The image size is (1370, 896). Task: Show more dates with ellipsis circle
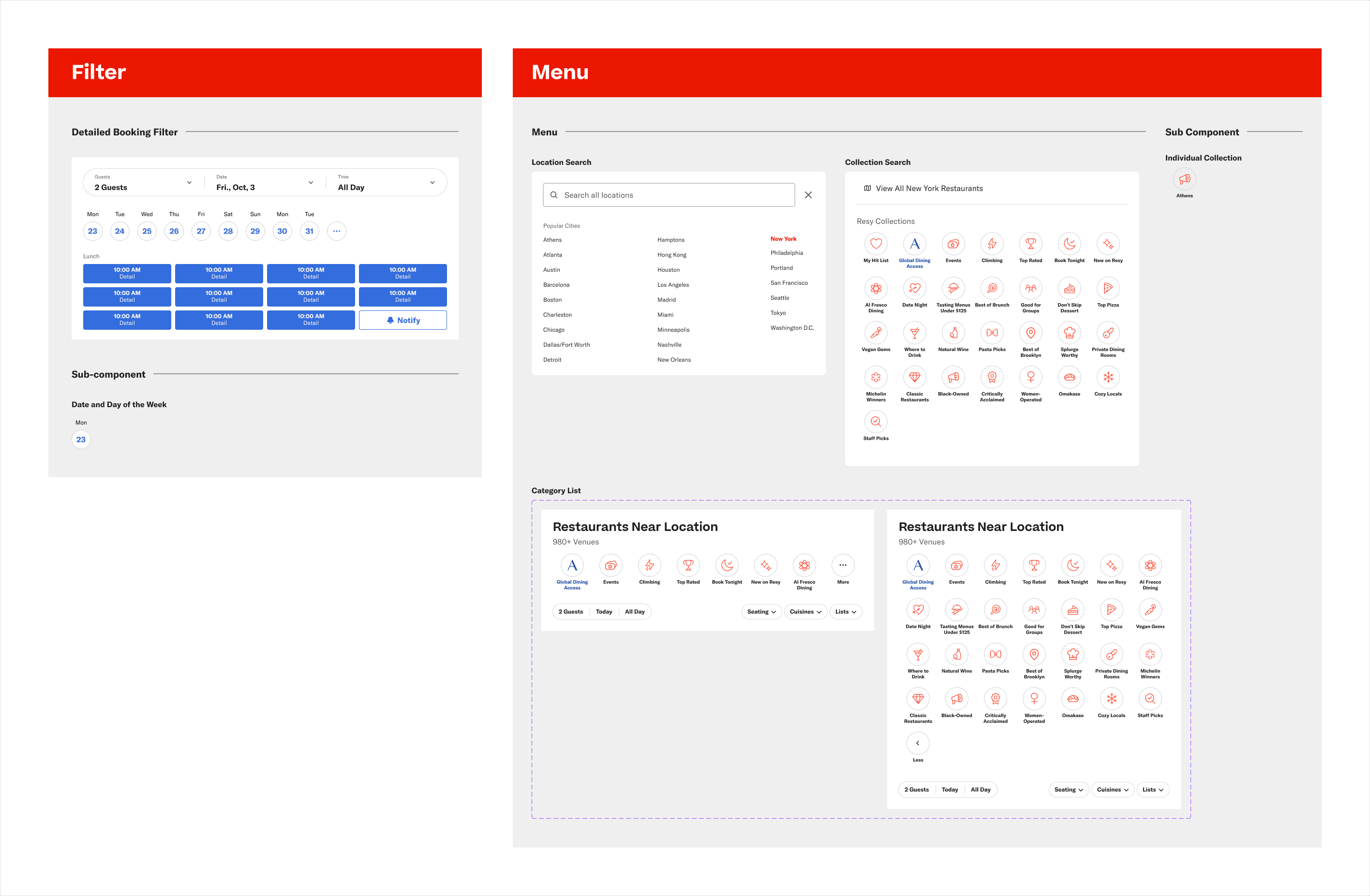336,231
